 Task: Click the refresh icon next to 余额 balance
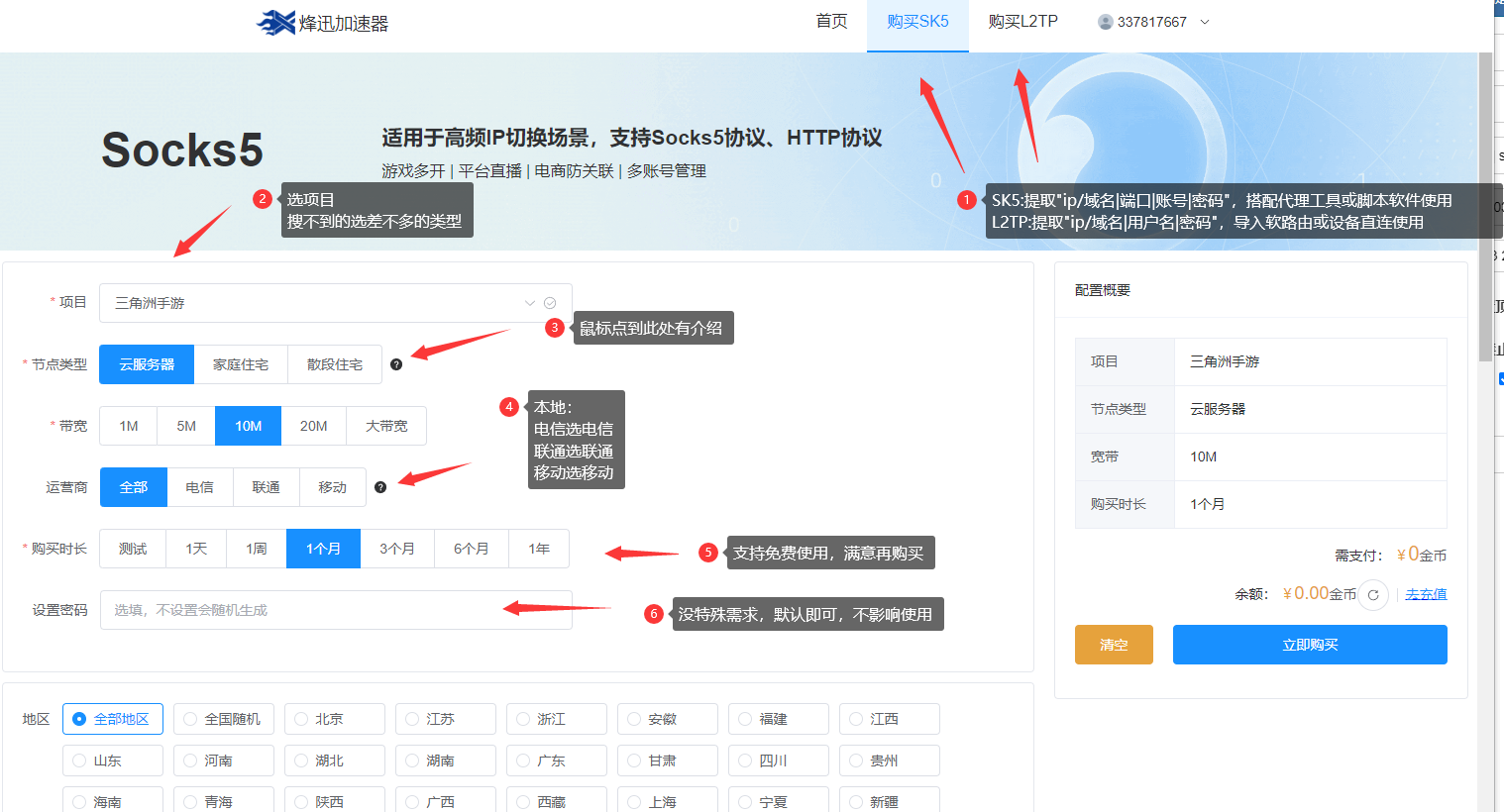coord(1372,595)
